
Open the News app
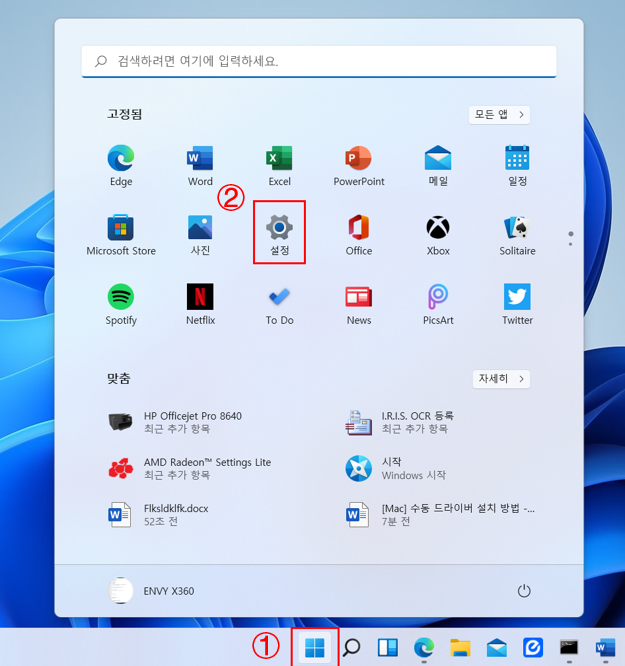[359, 304]
